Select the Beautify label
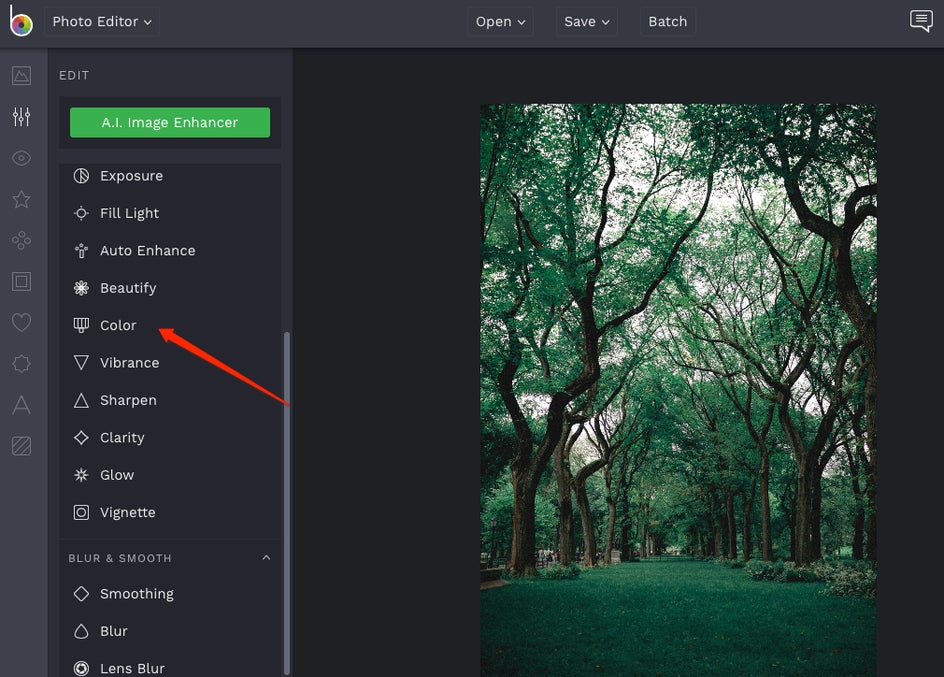 [128, 288]
